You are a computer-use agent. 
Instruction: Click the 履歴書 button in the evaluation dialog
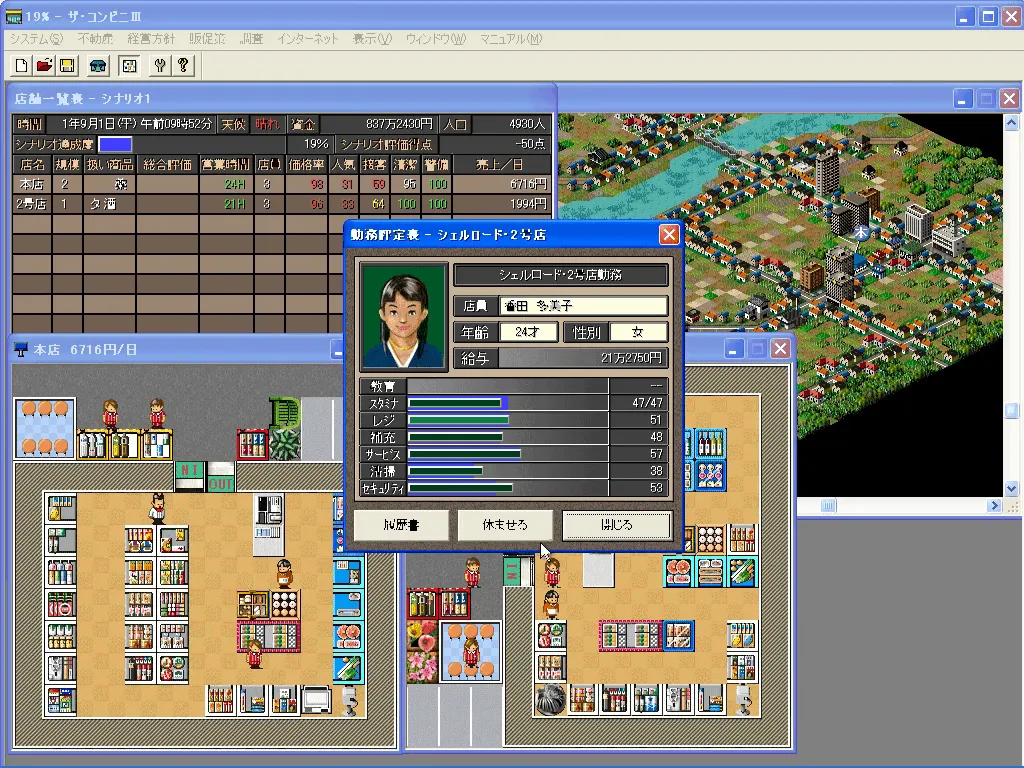point(400,525)
